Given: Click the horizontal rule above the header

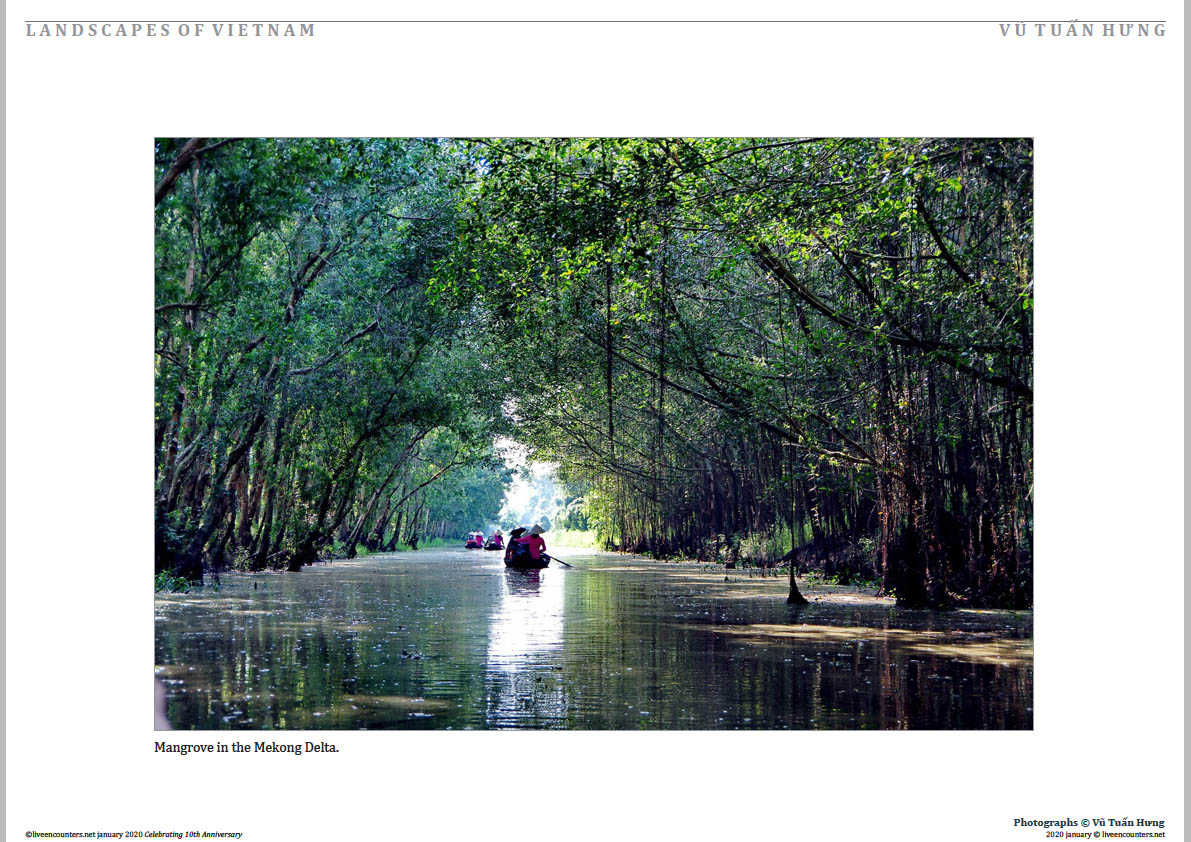Looking at the screenshot, I should tap(596, 21).
